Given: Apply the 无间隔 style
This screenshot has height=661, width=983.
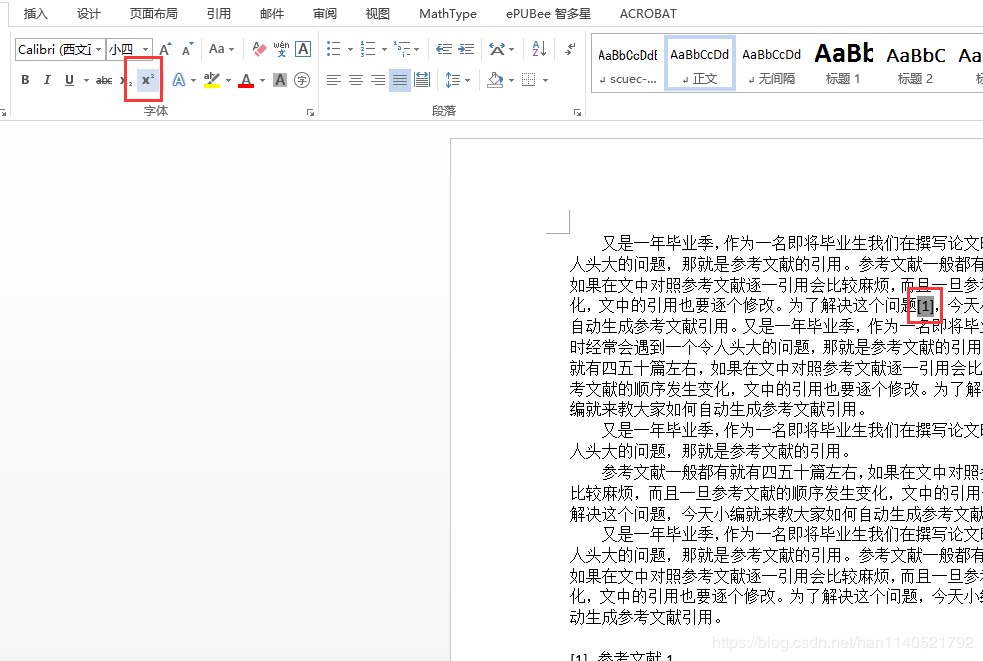Looking at the screenshot, I should pyautogui.click(x=772, y=63).
